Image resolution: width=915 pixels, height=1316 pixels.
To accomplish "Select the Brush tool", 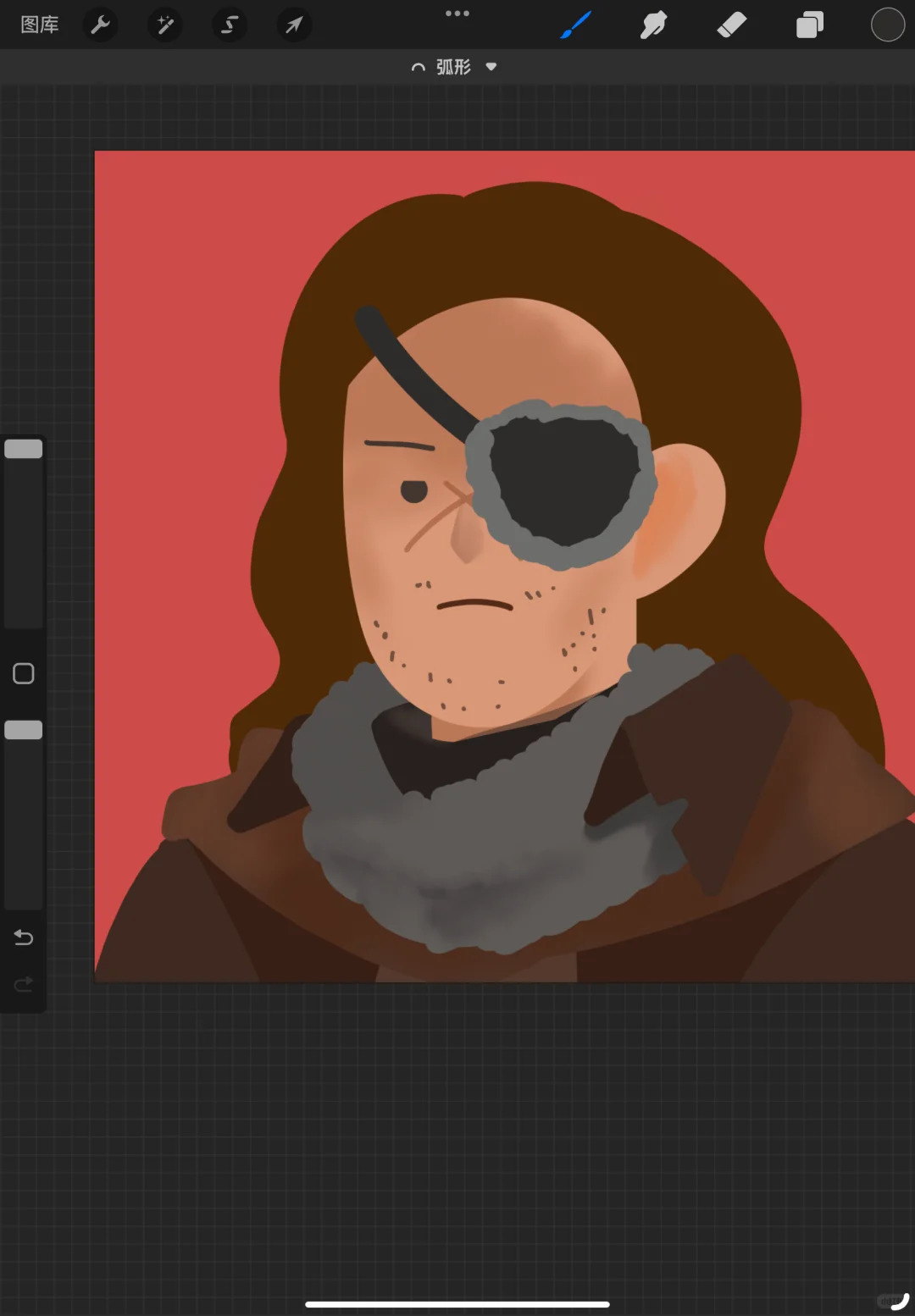I will (x=576, y=25).
